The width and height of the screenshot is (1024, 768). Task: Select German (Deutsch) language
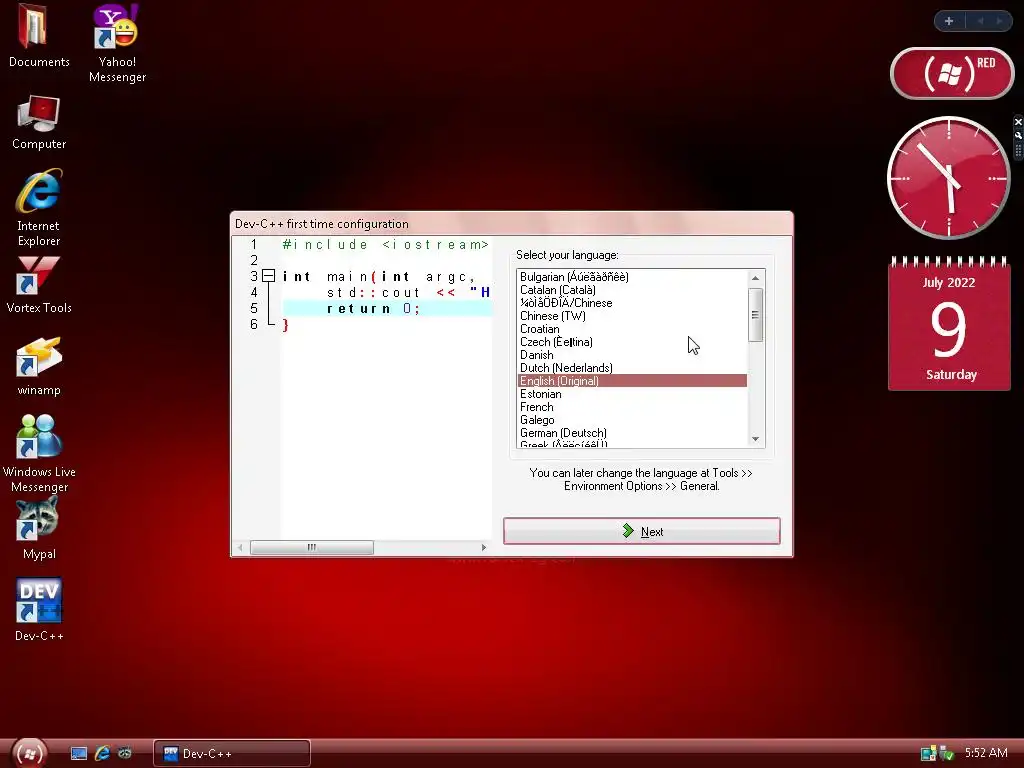point(632,433)
